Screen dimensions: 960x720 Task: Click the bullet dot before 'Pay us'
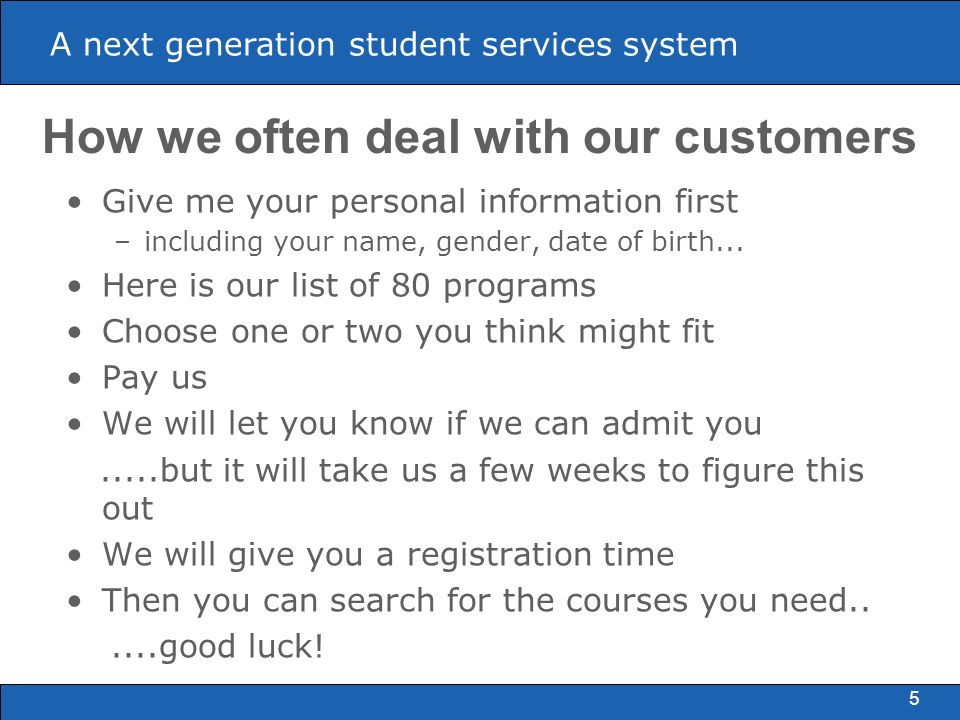(x=75, y=378)
